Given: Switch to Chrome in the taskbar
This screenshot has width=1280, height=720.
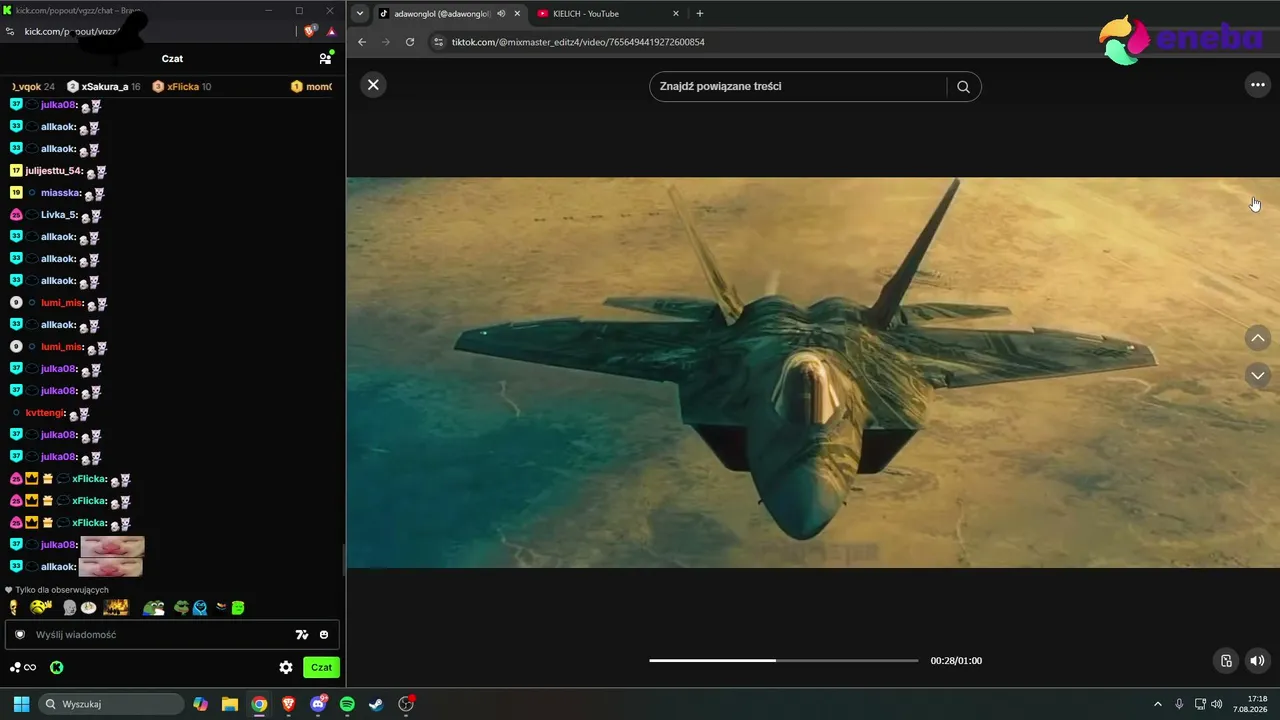Looking at the screenshot, I should 259,704.
